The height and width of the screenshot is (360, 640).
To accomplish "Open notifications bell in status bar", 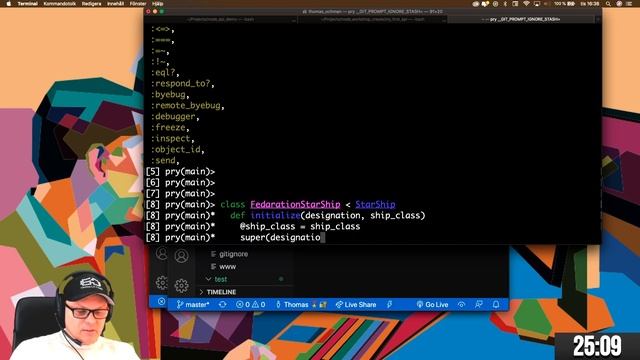I will [x=496, y=304].
